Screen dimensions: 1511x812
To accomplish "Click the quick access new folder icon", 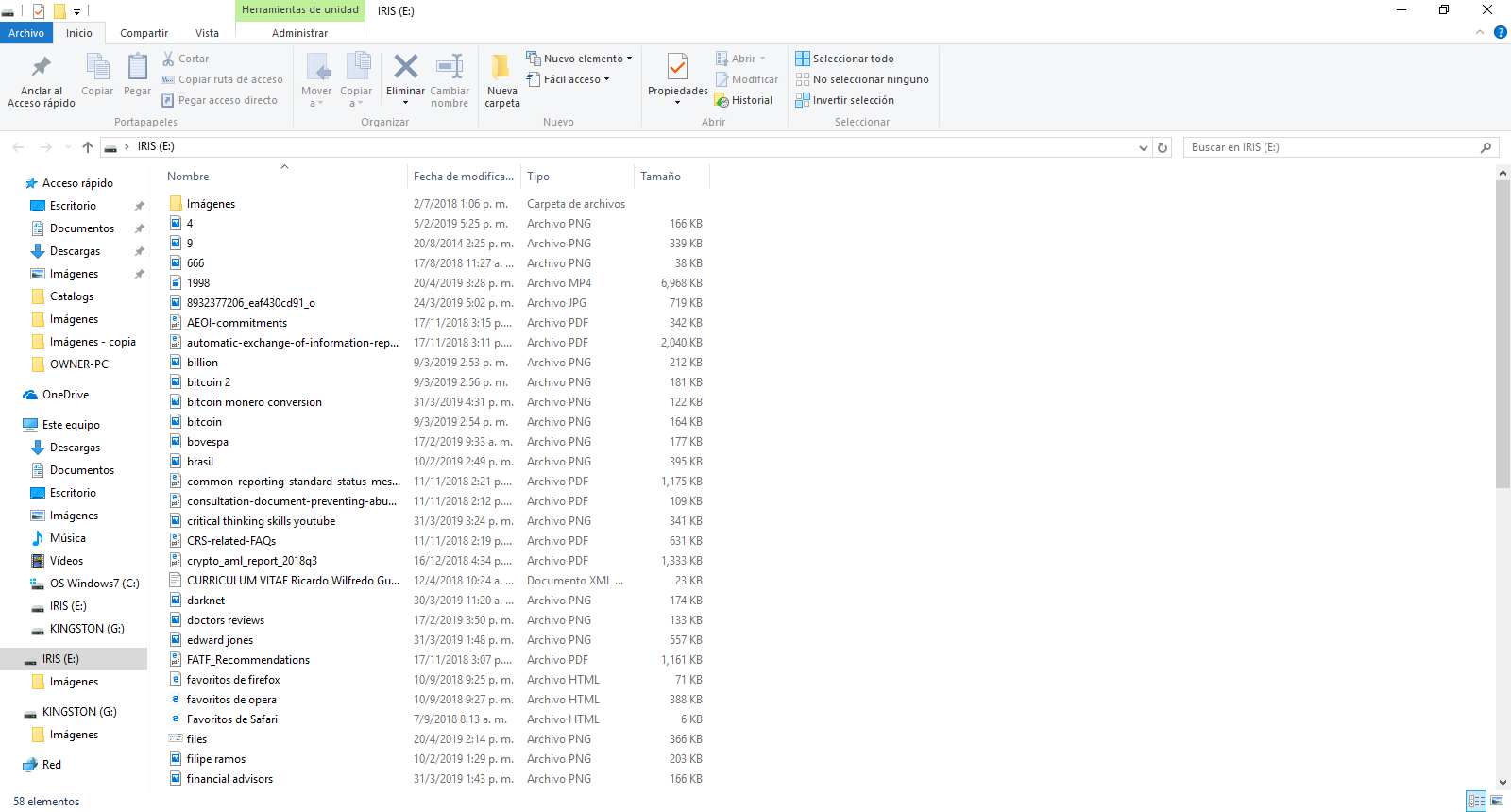I will tap(59, 11).
